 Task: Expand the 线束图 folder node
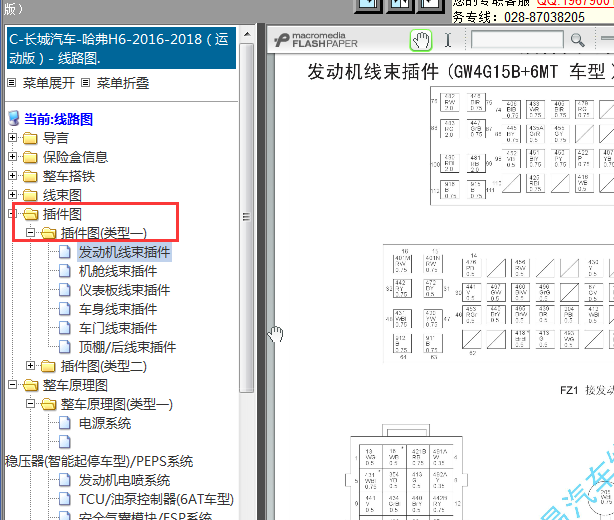click(x=13, y=195)
